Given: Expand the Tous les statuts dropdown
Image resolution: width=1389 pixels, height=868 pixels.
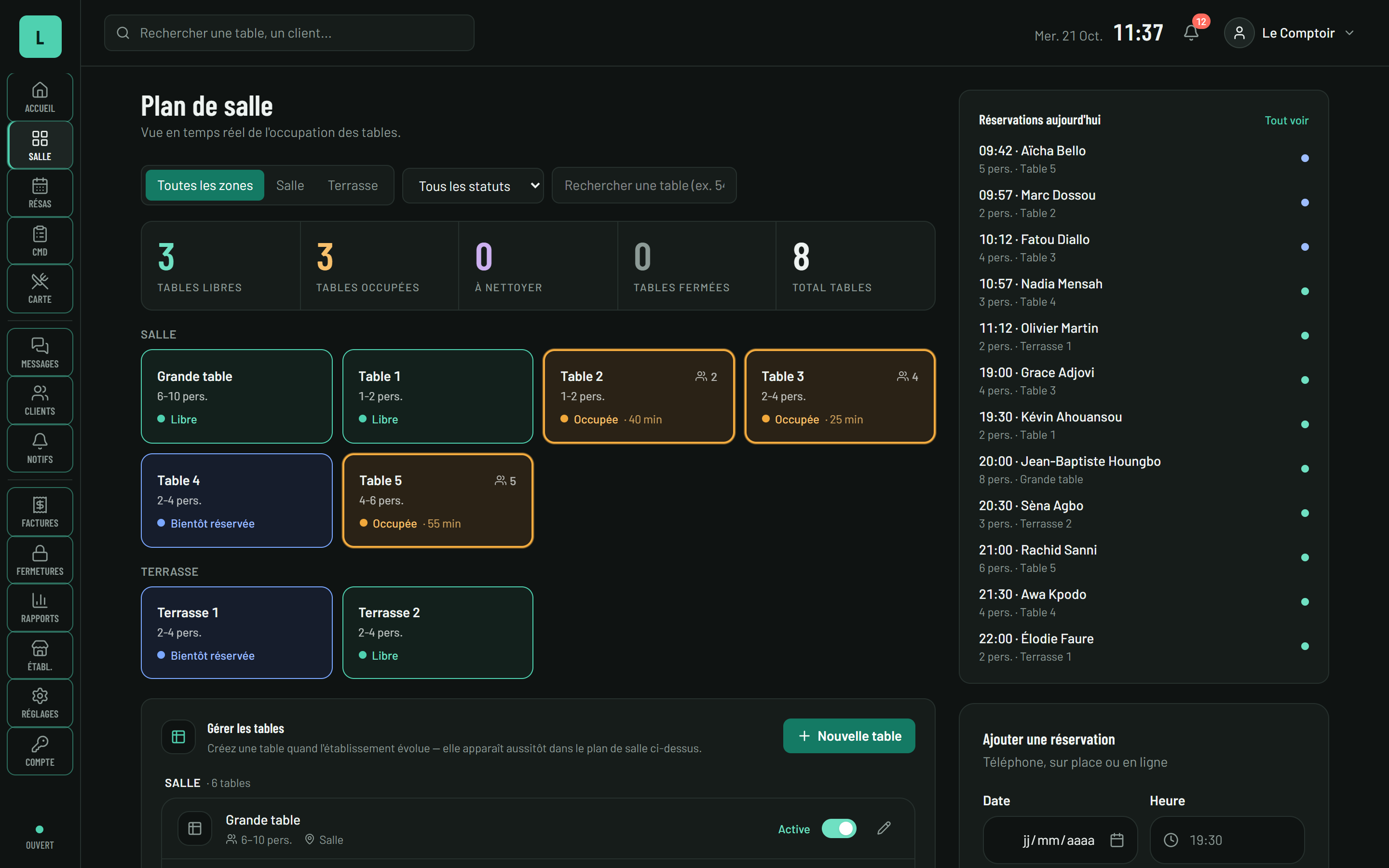Looking at the screenshot, I should (473, 186).
